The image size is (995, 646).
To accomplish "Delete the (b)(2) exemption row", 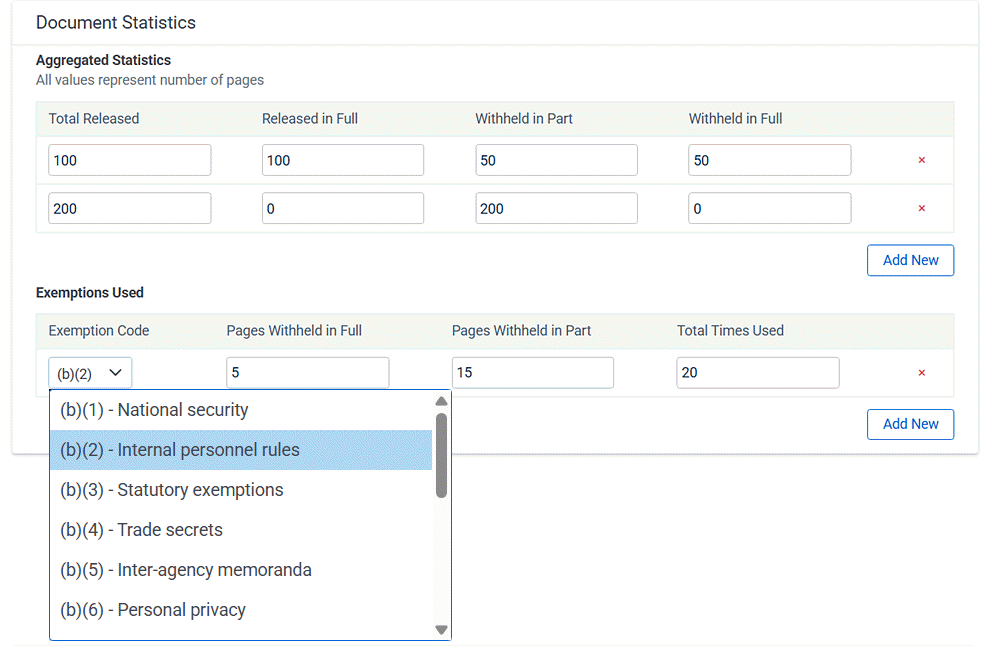I will pyautogui.click(x=921, y=373).
